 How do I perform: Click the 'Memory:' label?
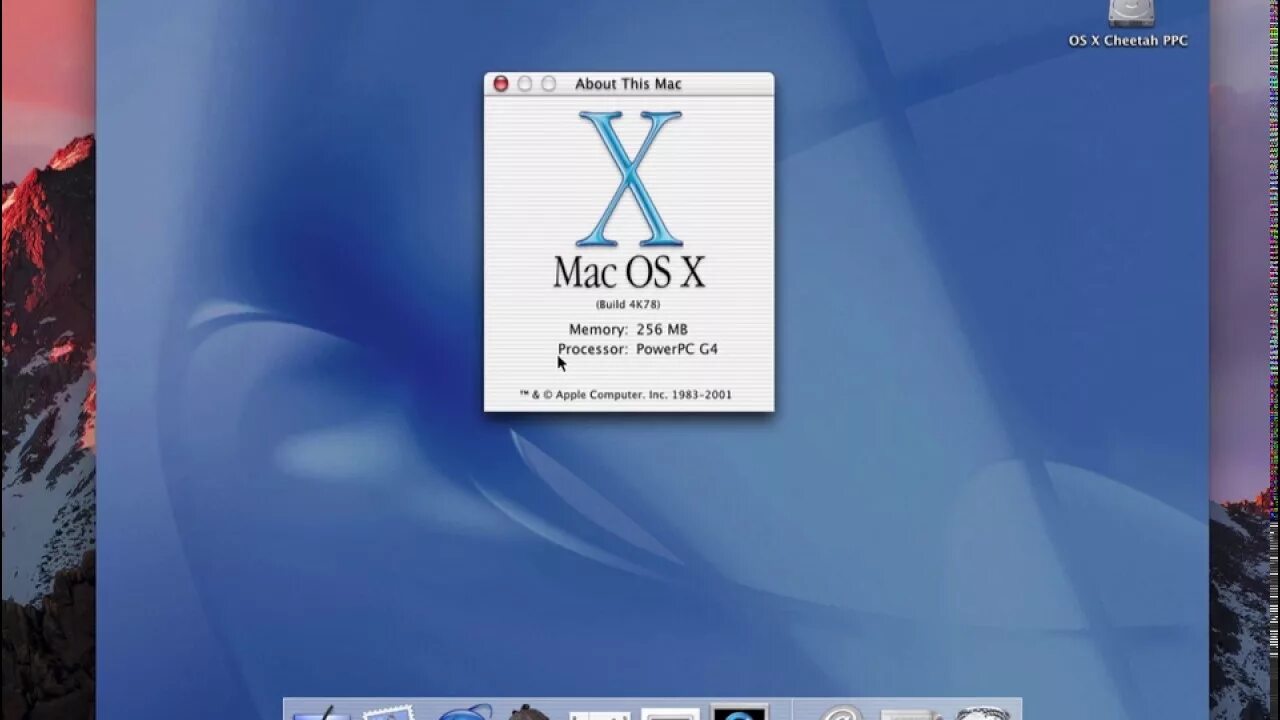pyautogui.click(x=598, y=329)
